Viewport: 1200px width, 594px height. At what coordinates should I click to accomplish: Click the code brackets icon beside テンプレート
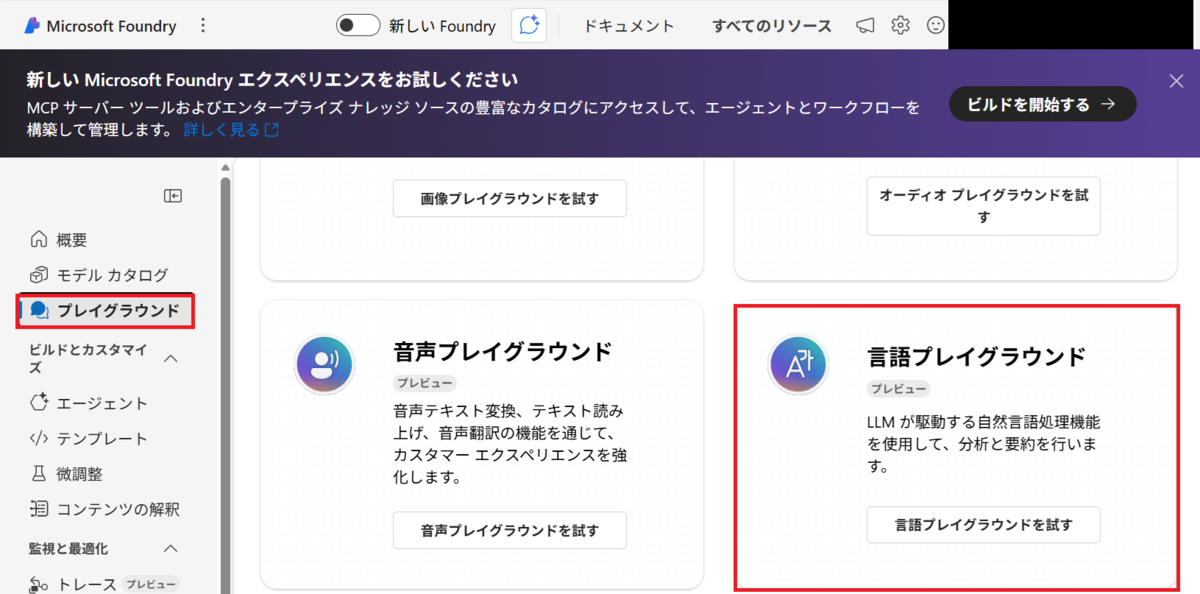tap(39, 439)
